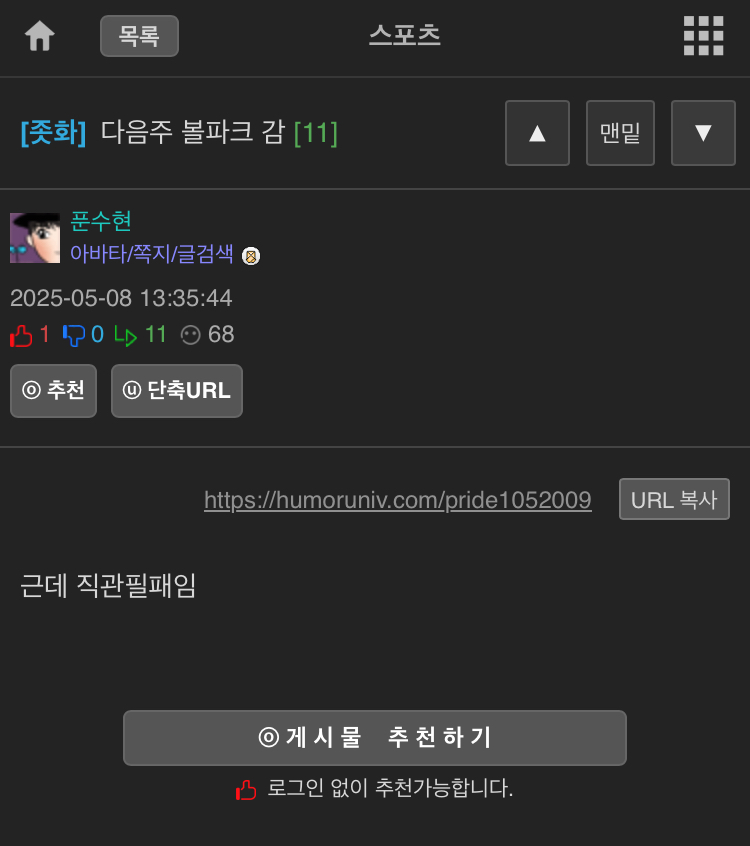Click the 단축URL button
Viewport: 750px width, 846px height.
[177, 391]
